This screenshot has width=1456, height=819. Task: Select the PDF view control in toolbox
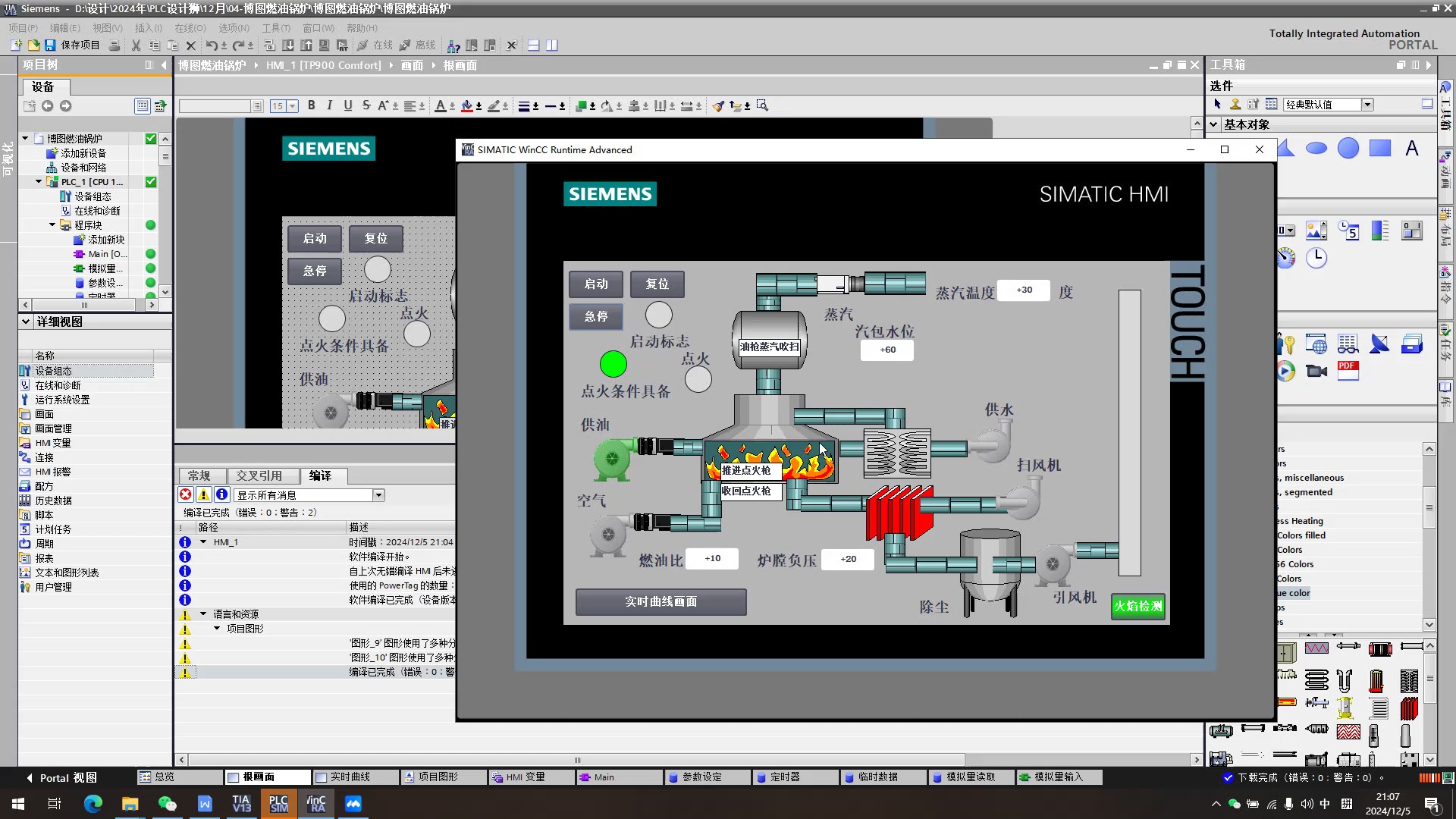[1348, 371]
